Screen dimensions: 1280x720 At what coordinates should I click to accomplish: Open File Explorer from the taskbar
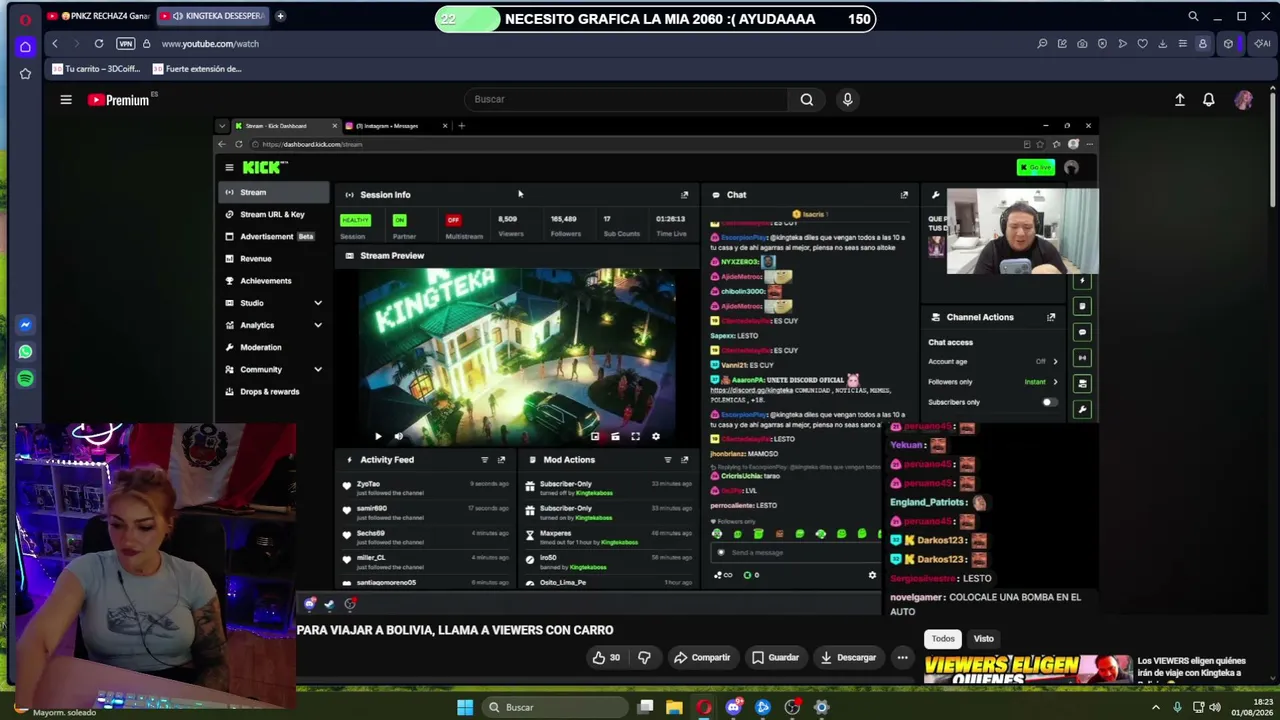click(x=675, y=707)
